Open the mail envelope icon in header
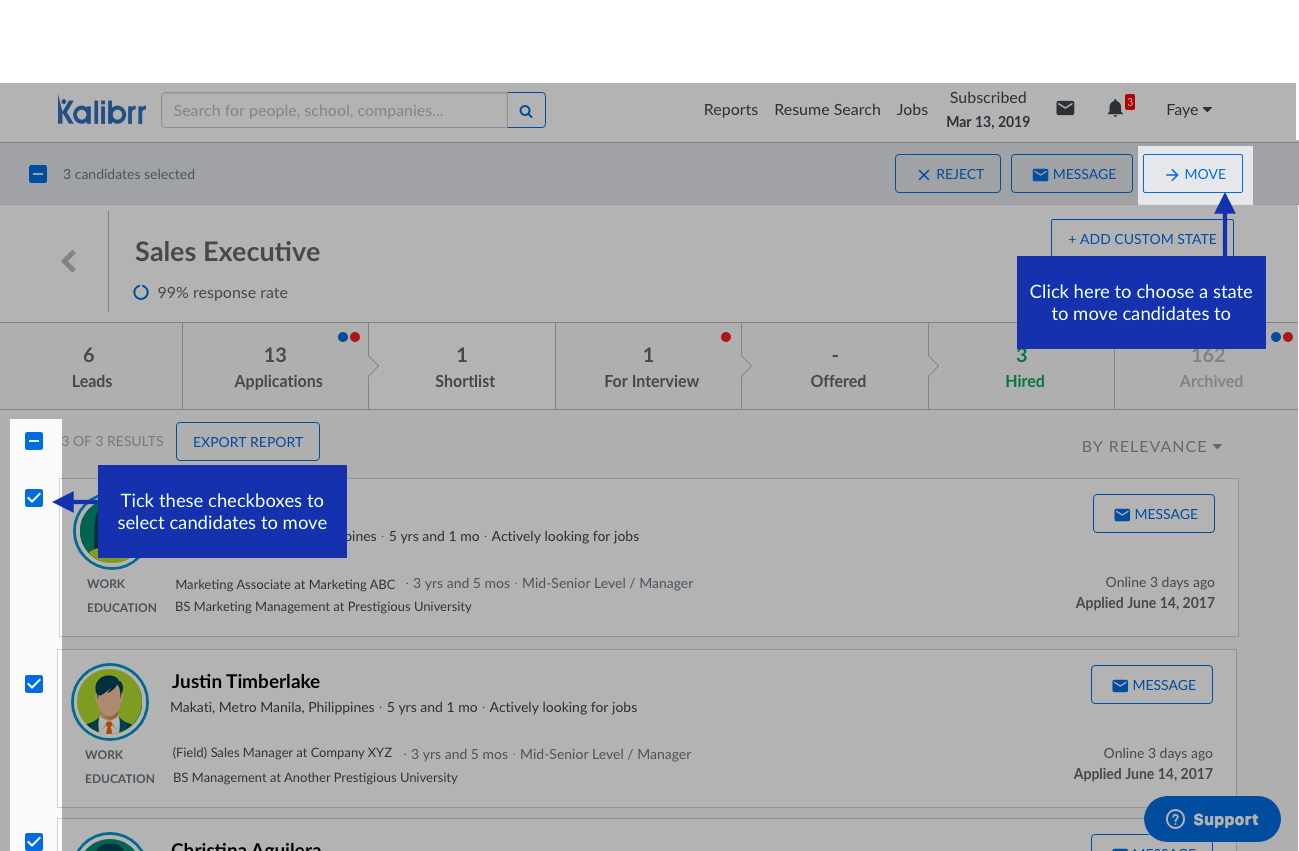 [1065, 108]
